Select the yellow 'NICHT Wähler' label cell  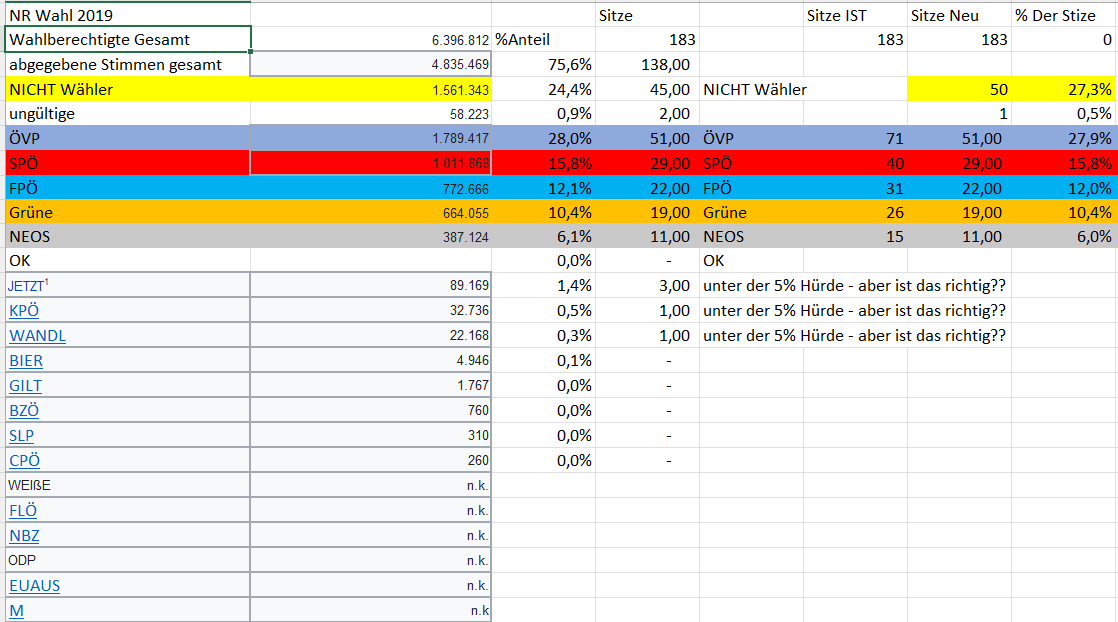[x=128, y=89]
